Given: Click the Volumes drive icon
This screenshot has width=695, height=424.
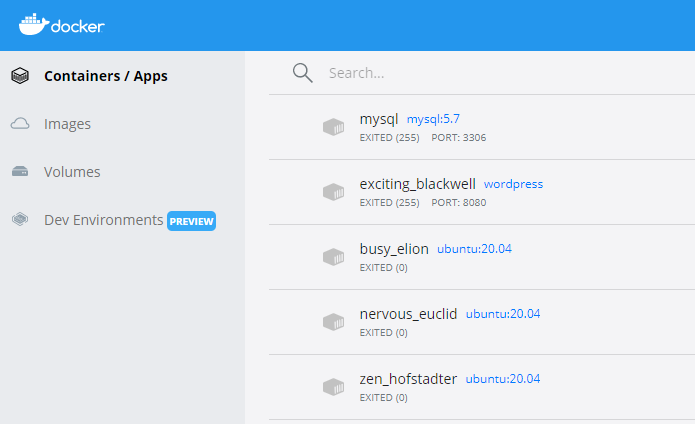Looking at the screenshot, I should 20,171.
